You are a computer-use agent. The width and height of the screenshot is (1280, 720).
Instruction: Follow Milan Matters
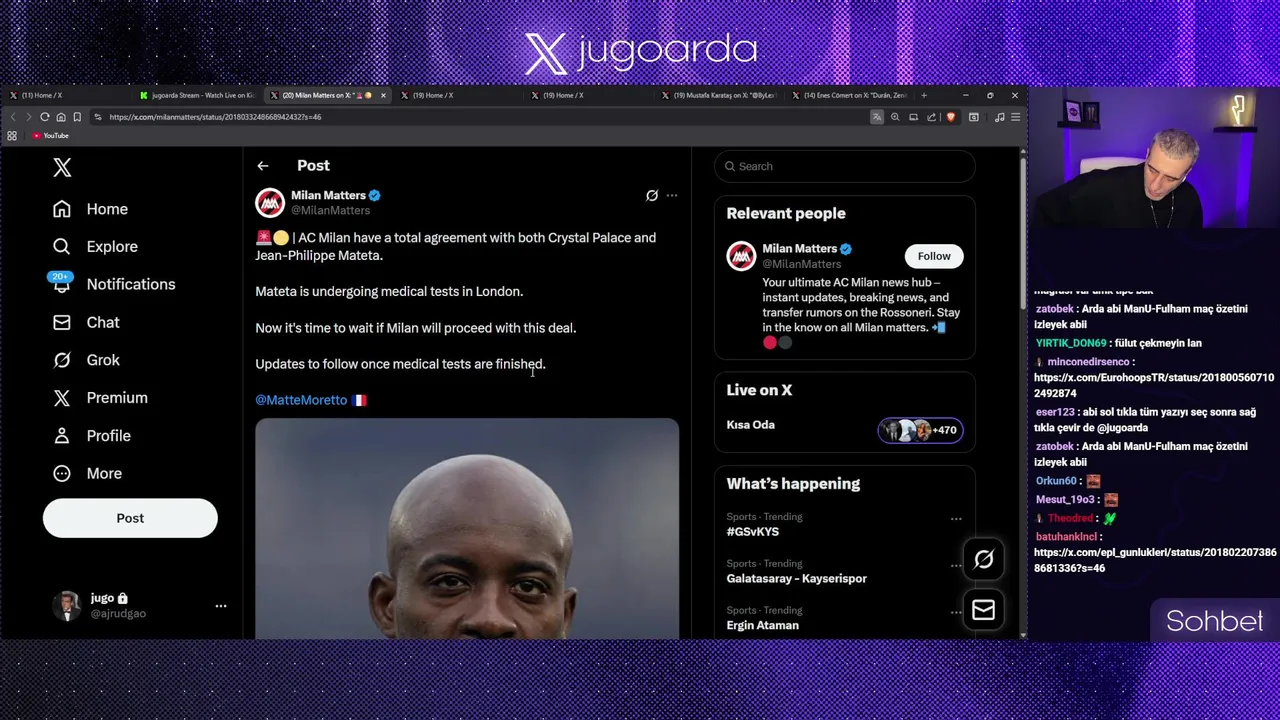(x=934, y=256)
